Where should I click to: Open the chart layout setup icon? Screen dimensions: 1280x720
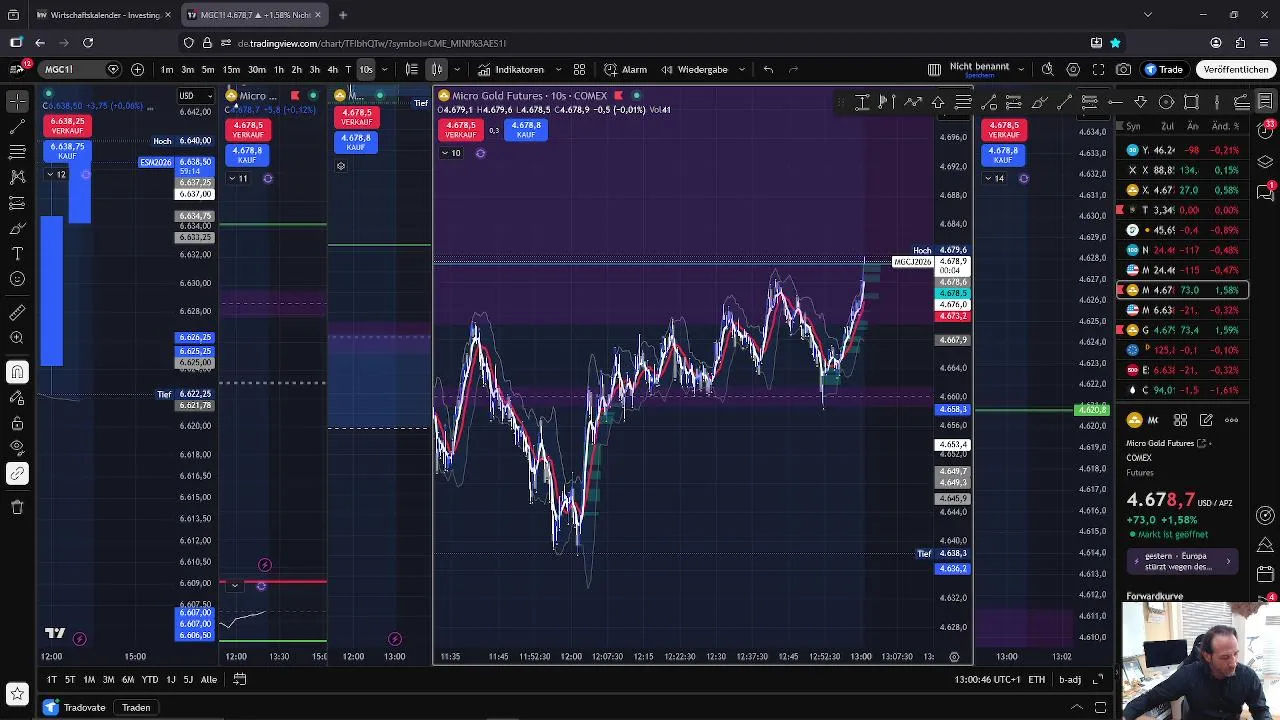coord(934,69)
